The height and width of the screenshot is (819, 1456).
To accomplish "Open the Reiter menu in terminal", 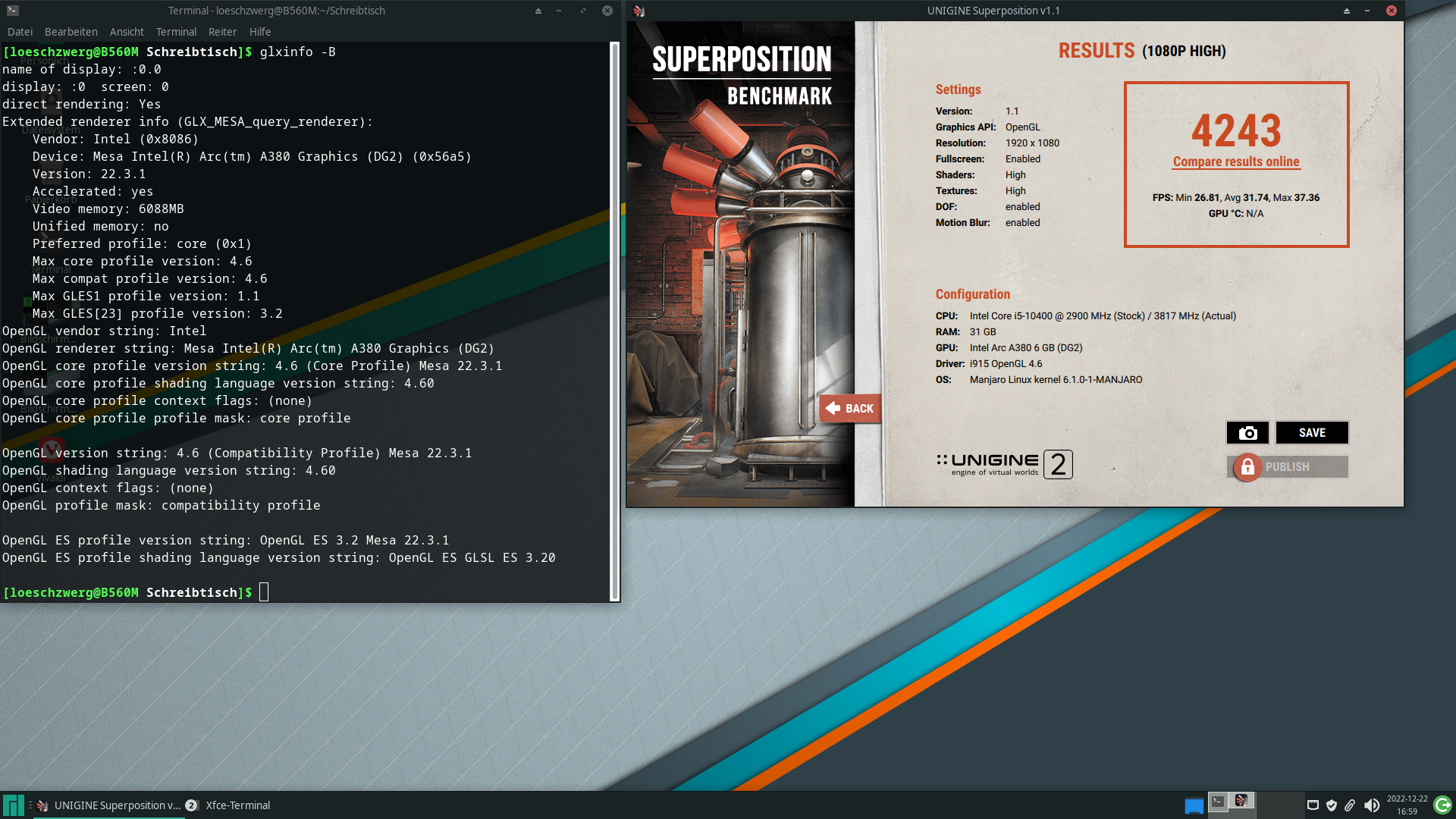I will click(x=222, y=32).
